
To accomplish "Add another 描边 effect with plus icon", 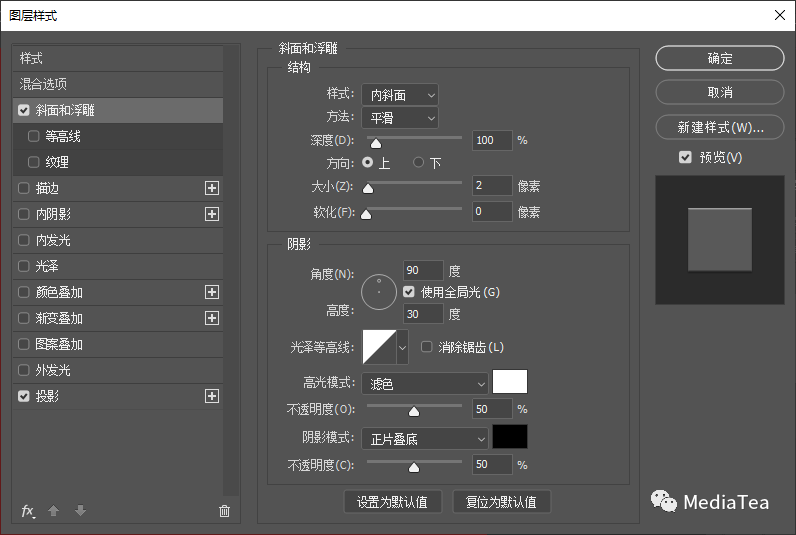I will pyautogui.click(x=212, y=188).
